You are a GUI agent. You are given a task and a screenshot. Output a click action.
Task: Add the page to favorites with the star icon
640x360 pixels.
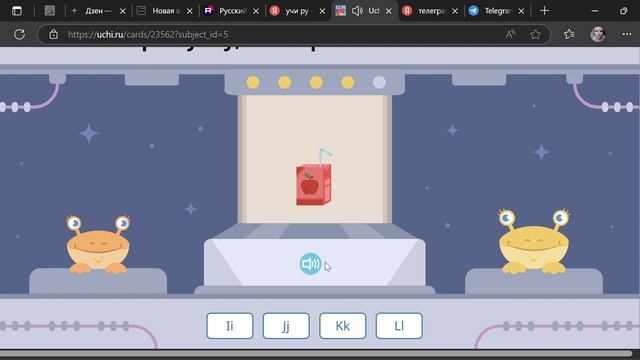tap(536, 35)
